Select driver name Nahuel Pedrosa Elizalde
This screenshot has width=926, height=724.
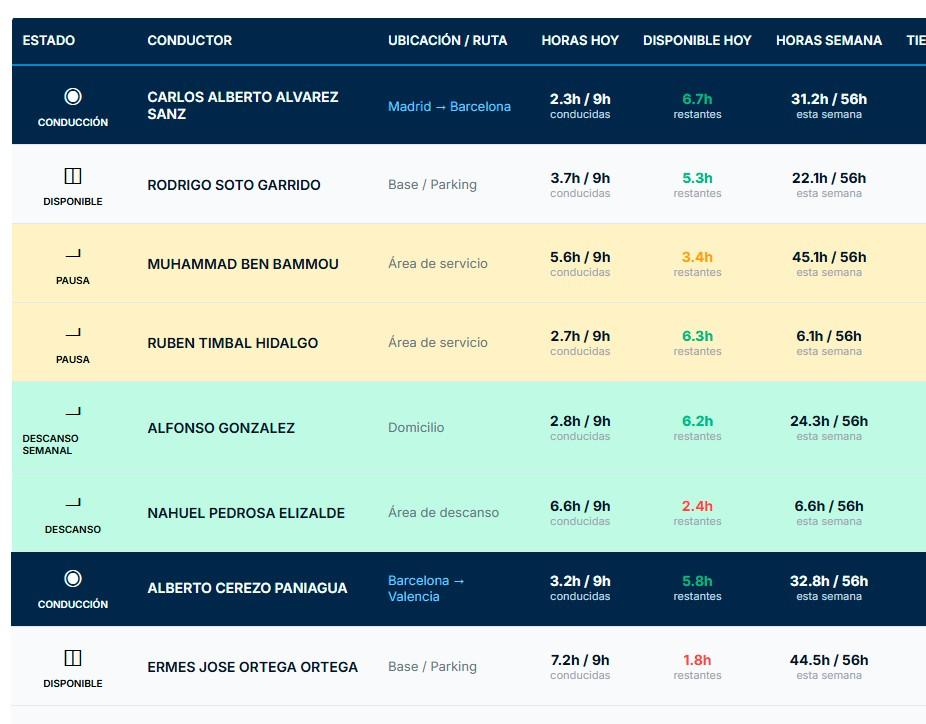click(x=246, y=513)
